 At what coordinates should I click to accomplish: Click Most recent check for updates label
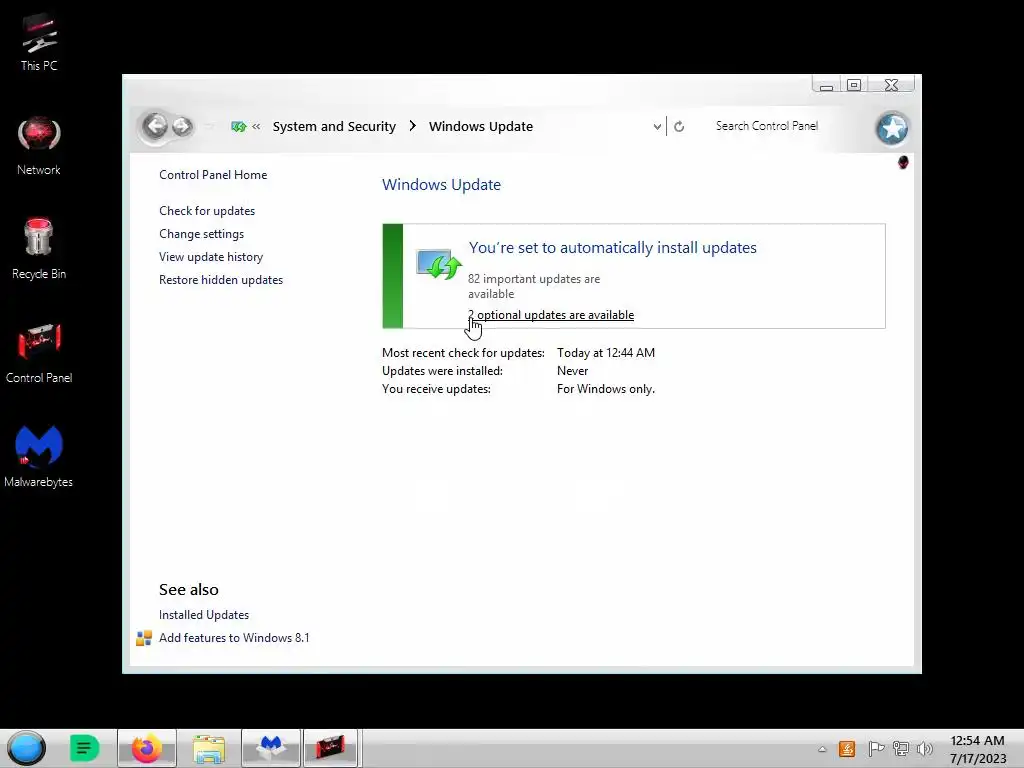[x=463, y=353]
